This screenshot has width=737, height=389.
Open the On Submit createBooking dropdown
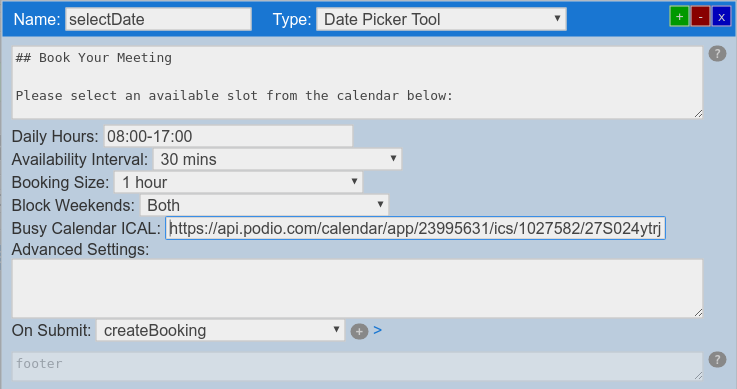click(x=220, y=330)
